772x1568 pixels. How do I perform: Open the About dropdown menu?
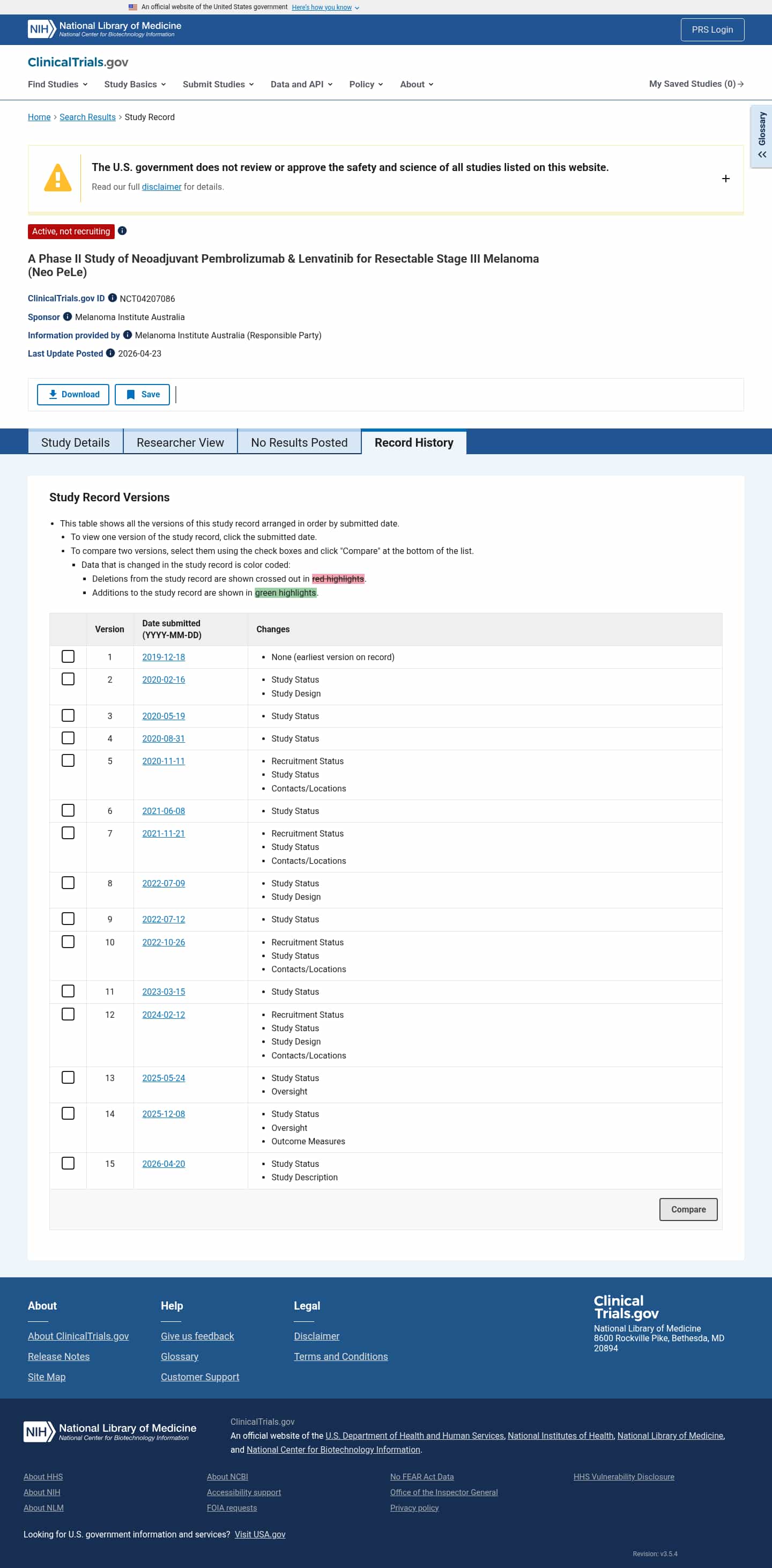pos(417,84)
